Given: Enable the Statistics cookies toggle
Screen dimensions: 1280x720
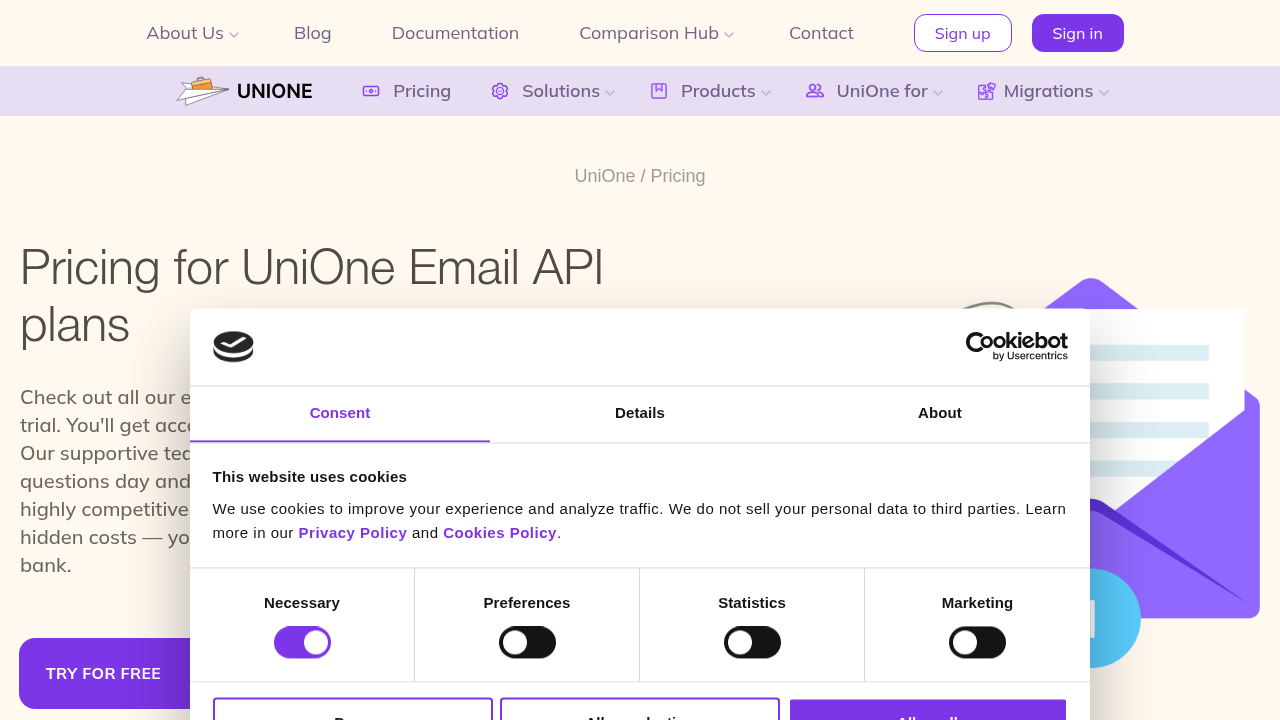Looking at the screenshot, I should [752, 642].
